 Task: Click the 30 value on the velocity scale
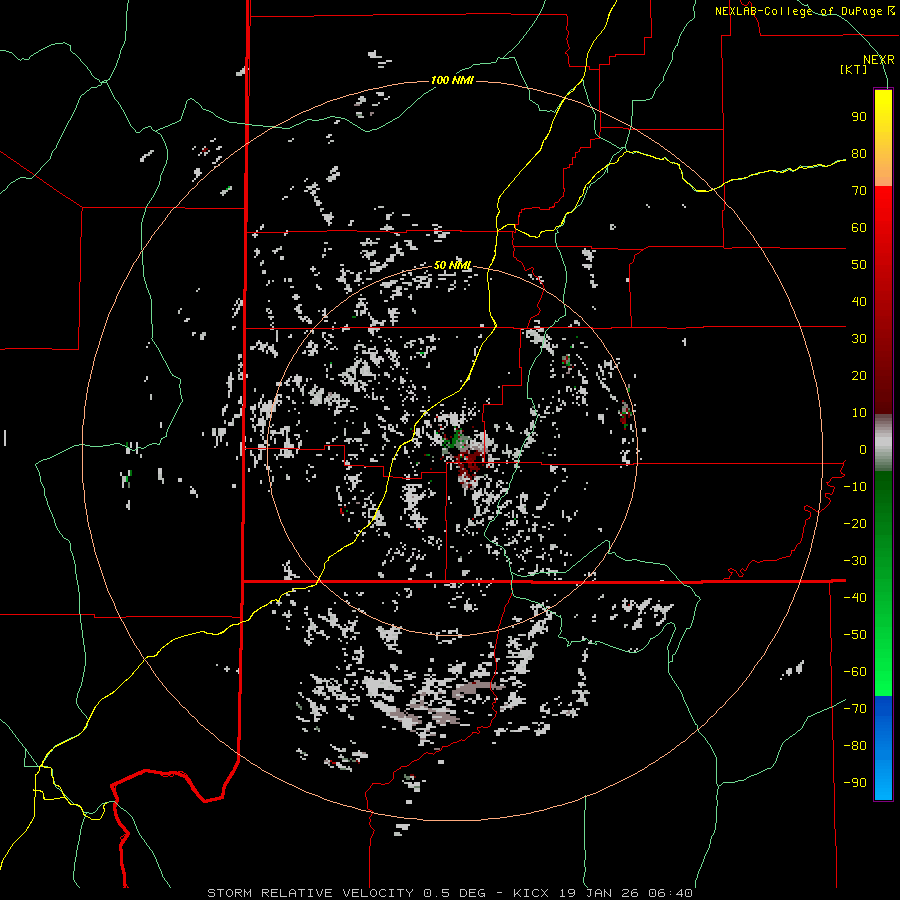click(x=859, y=339)
